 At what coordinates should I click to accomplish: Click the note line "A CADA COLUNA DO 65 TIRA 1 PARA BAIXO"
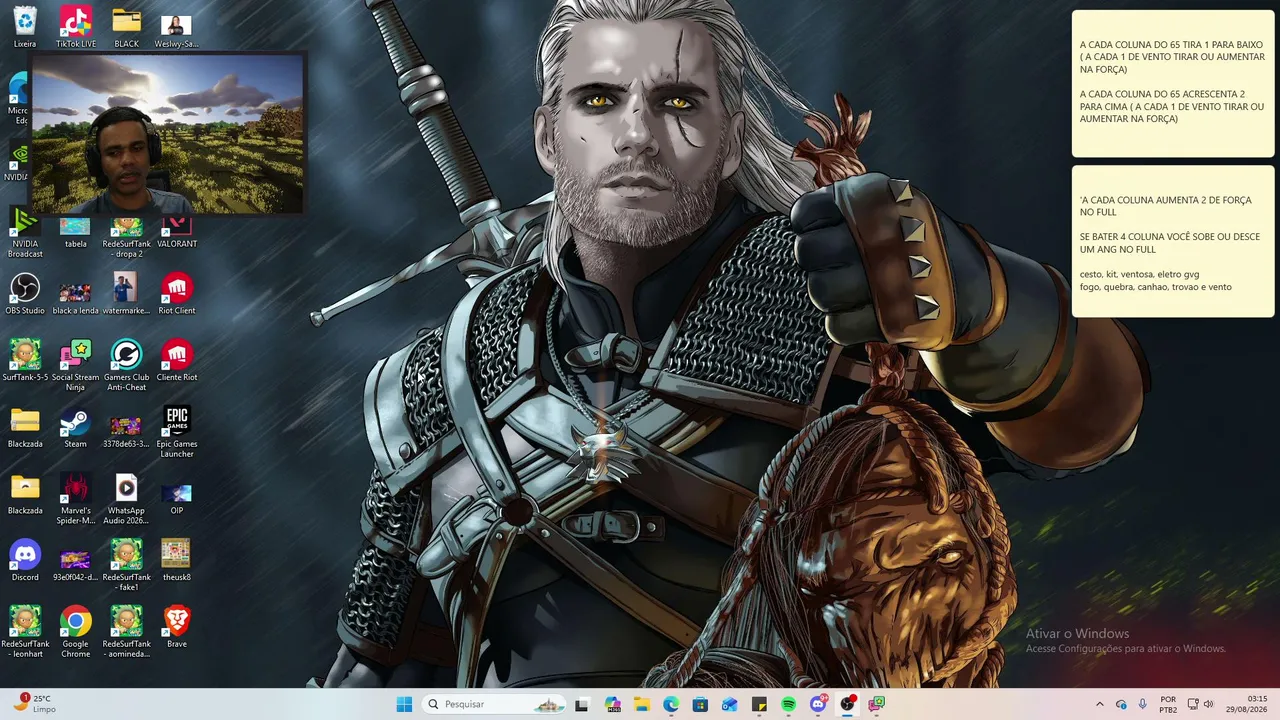point(1171,45)
